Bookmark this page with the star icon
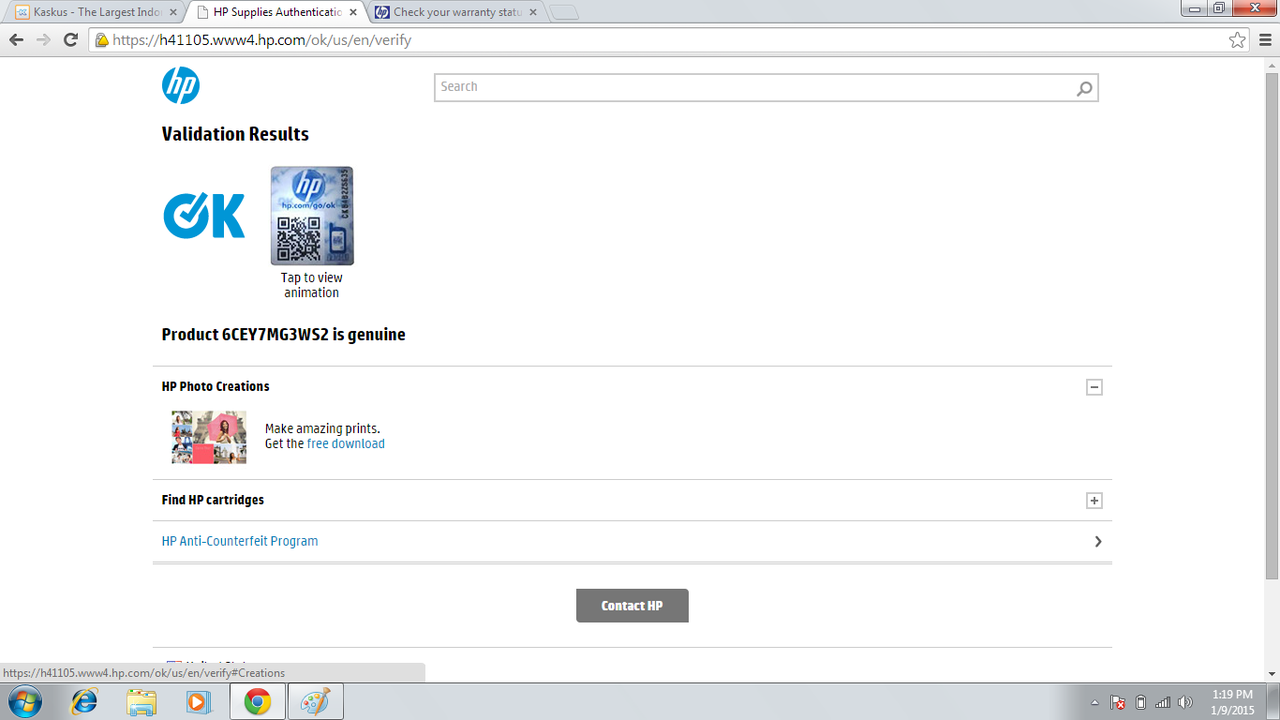 point(1238,40)
